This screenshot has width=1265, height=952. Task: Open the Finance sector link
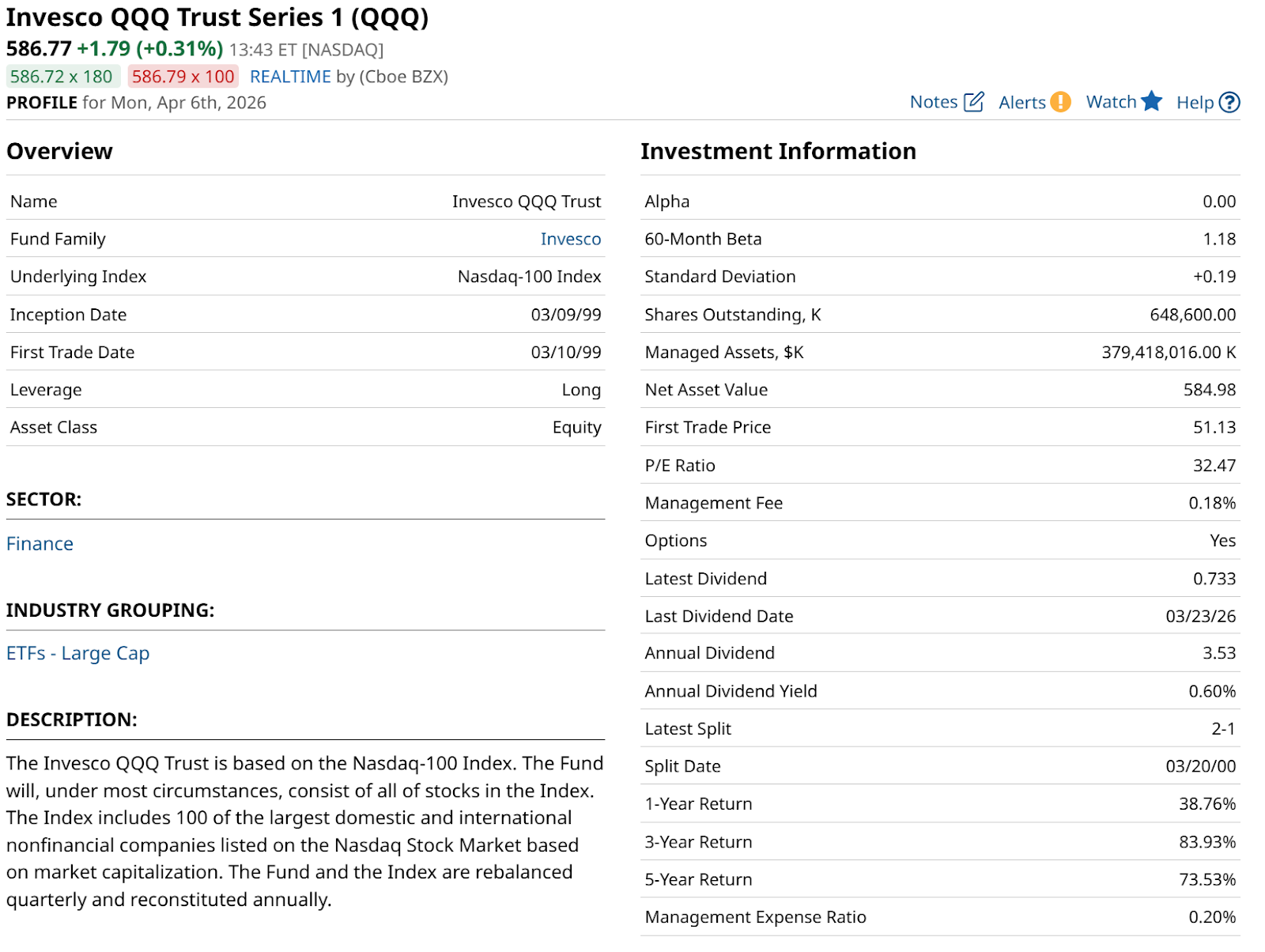click(x=40, y=544)
